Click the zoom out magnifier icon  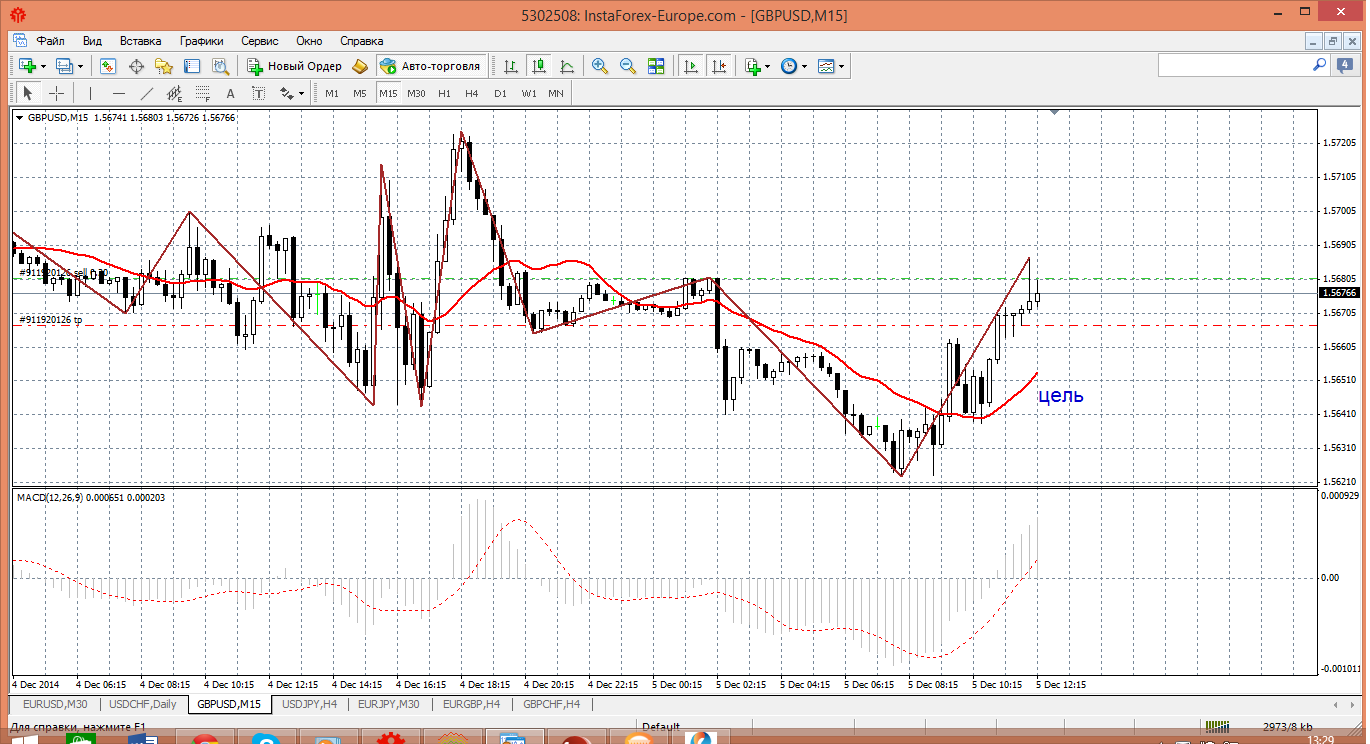pos(628,66)
